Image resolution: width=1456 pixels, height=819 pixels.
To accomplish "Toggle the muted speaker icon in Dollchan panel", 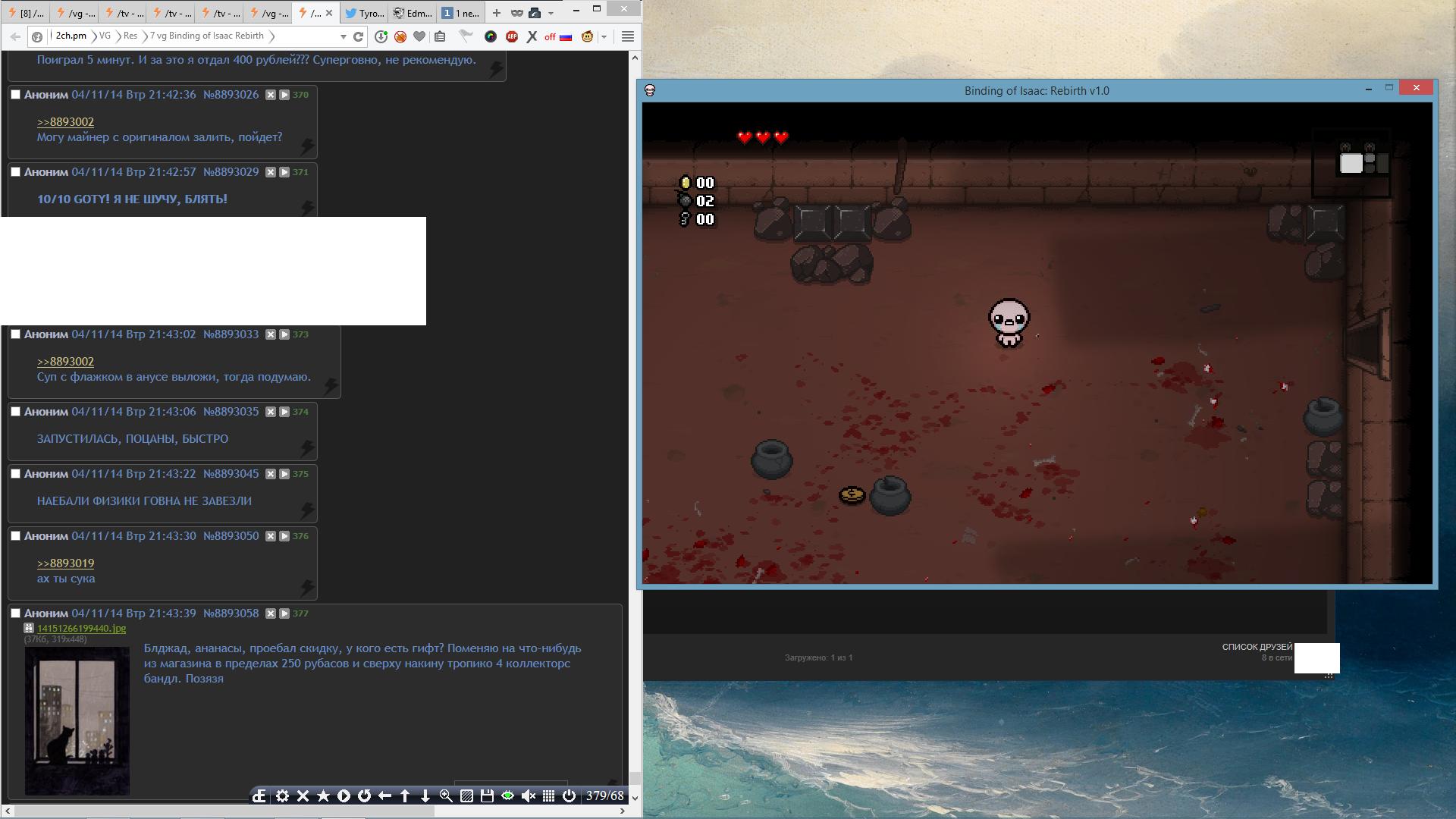I will 528,795.
